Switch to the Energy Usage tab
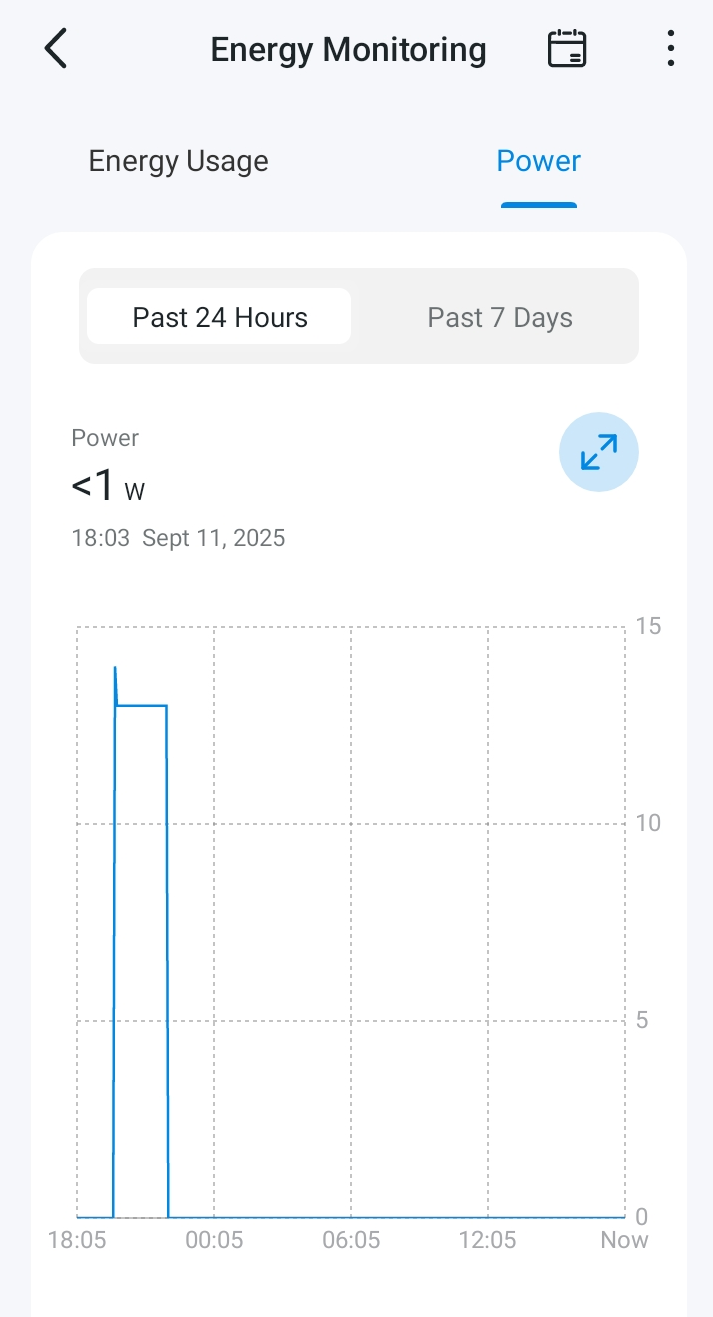The image size is (713, 1317). point(178,162)
